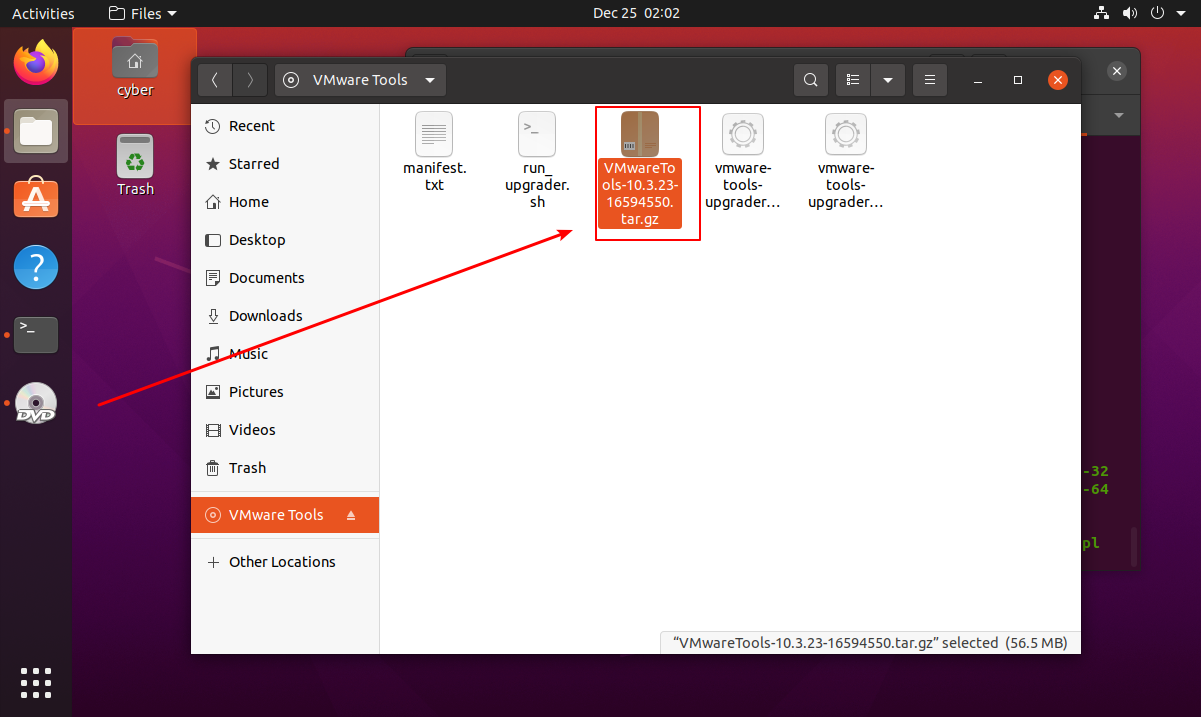Select the cyber home folder on desktop
The image size is (1201, 717).
tap(135, 68)
